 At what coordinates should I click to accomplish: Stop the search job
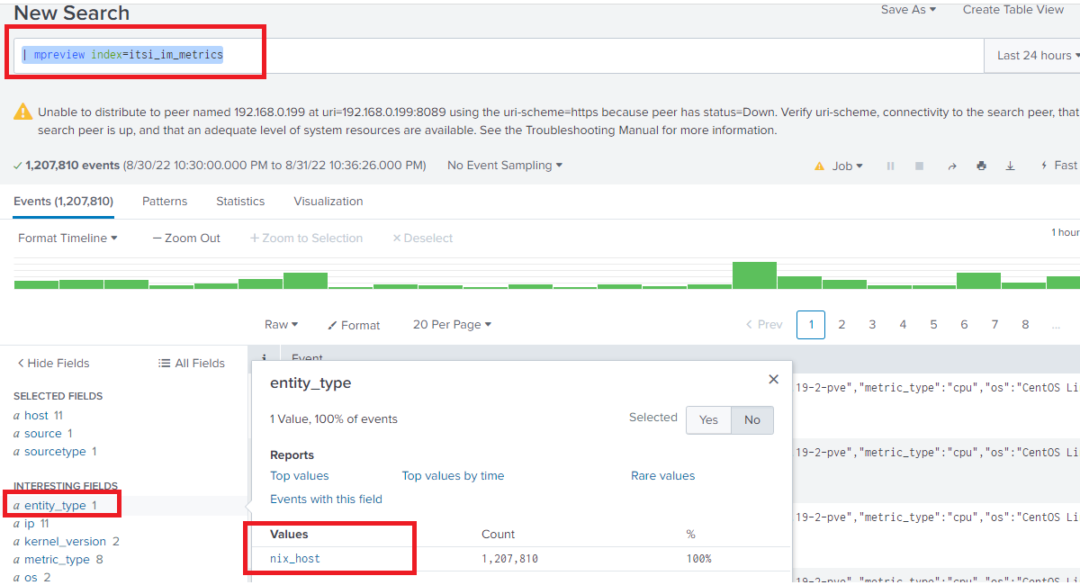[918, 165]
